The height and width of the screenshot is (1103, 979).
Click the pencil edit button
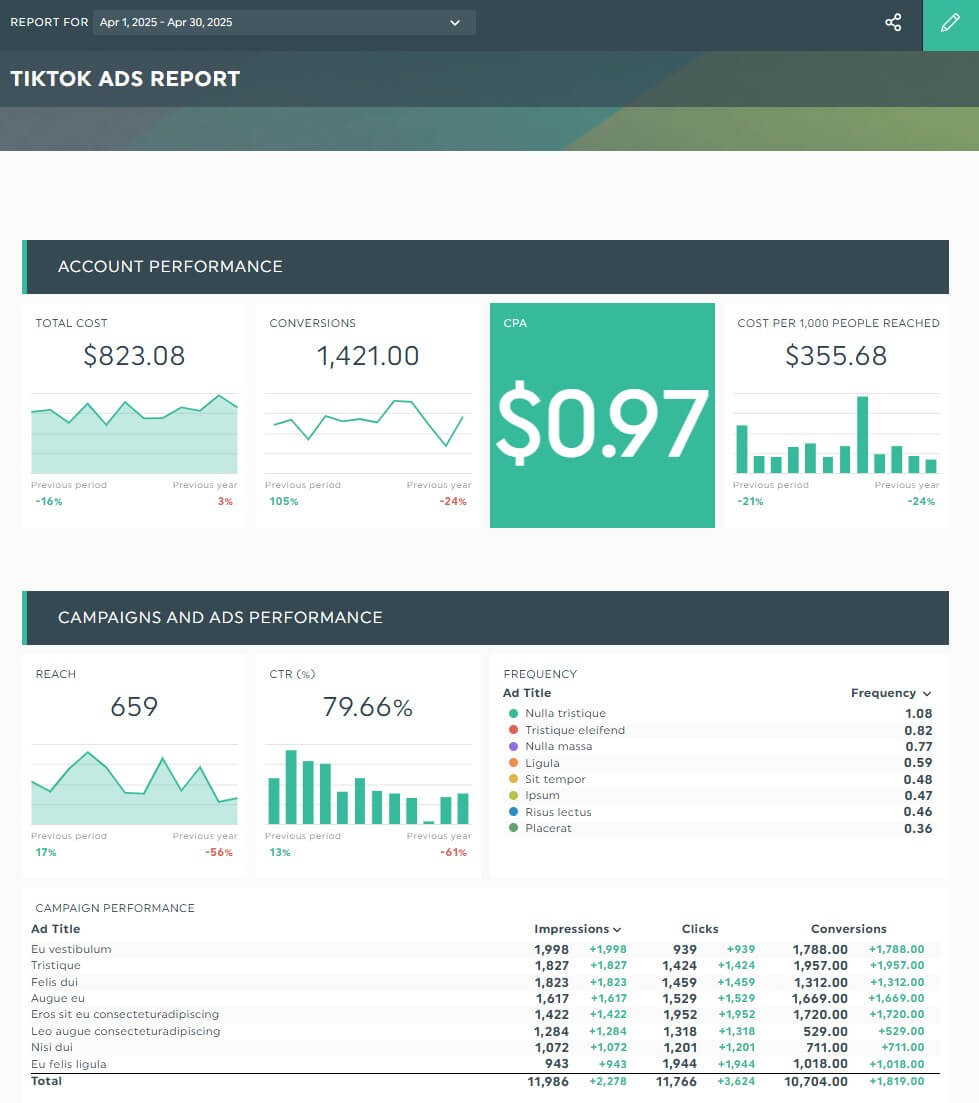[x=950, y=25]
